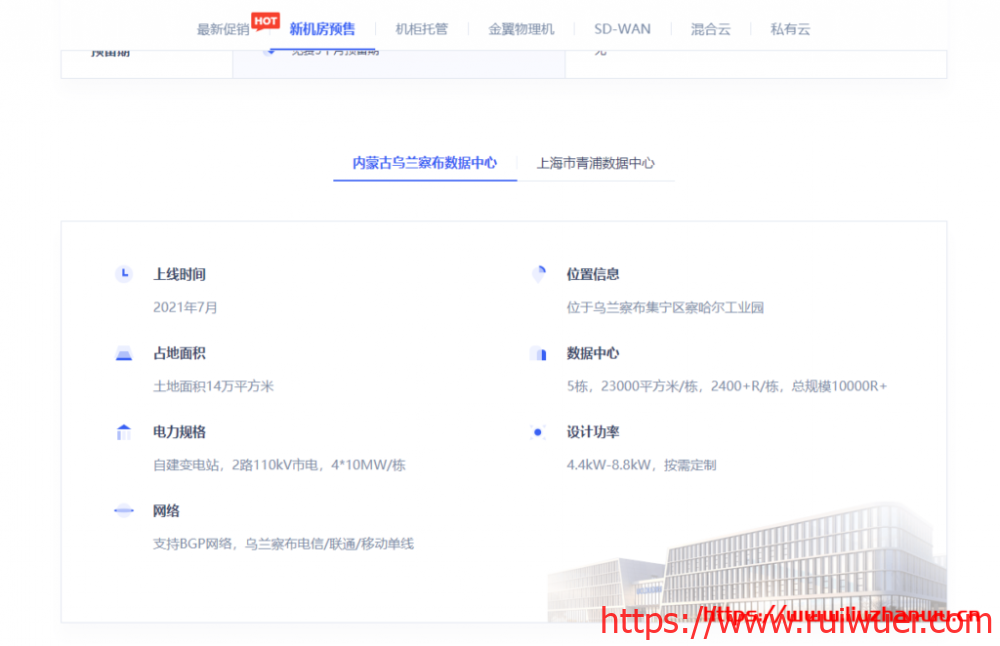This screenshot has width=1000, height=646.
Task: Click the clock icon beside 上线时间
Action: click(123, 274)
